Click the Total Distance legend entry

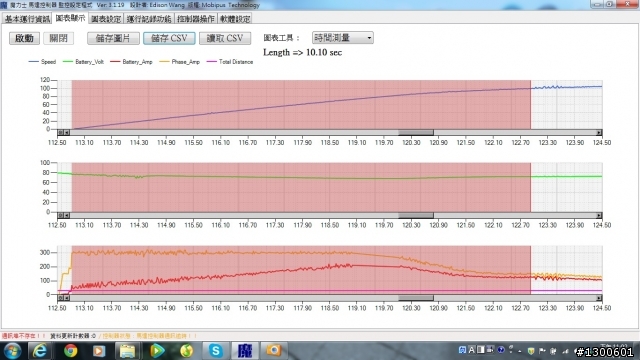230,62
